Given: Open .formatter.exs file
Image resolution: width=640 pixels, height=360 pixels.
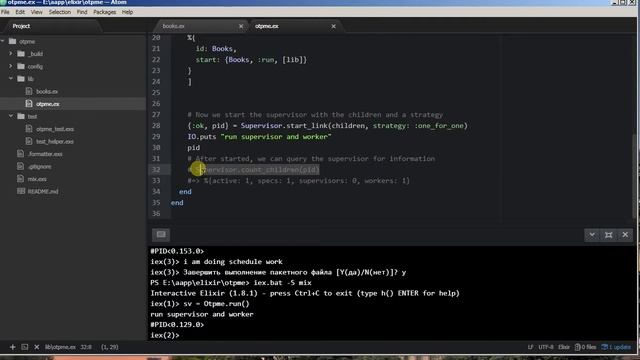Looking at the screenshot, I should tap(45, 154).
